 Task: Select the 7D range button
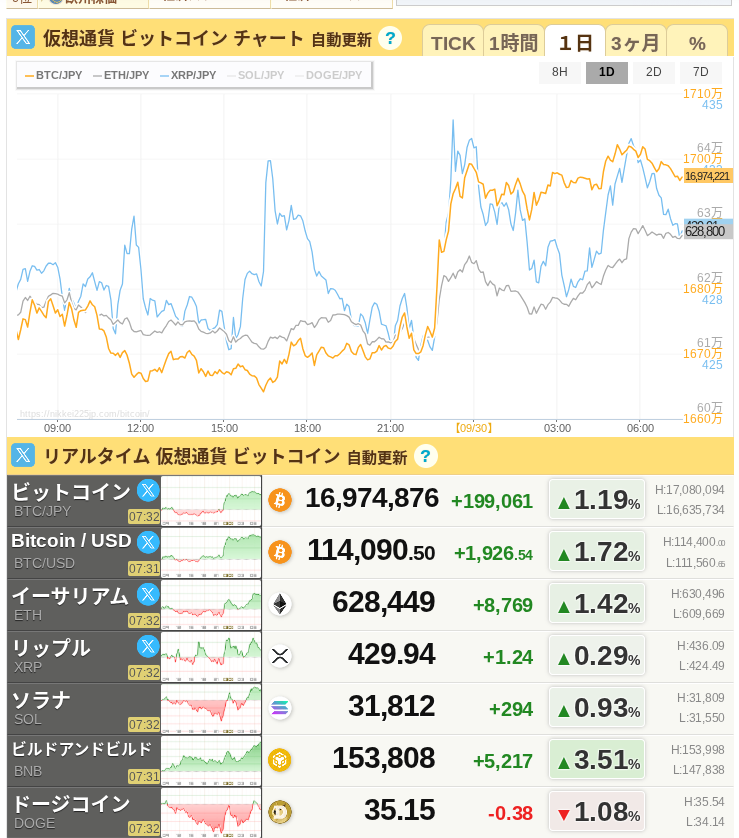(700, 72)
